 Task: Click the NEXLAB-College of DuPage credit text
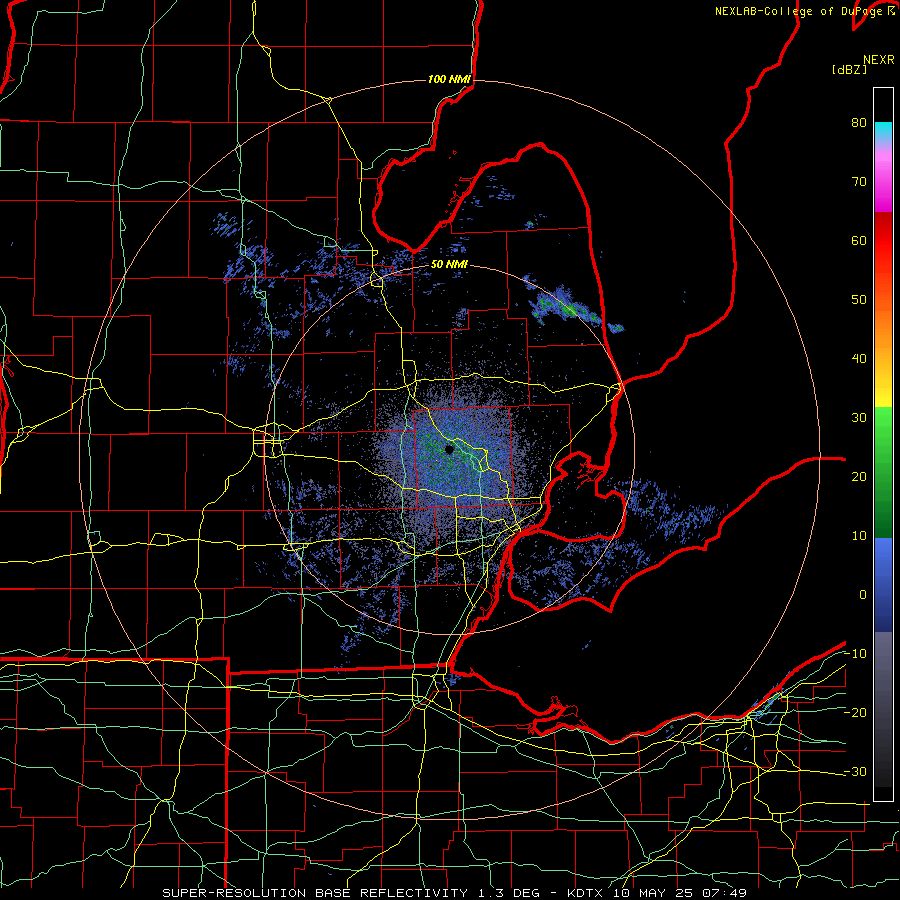pyautogui.click(x=804, y=11)
